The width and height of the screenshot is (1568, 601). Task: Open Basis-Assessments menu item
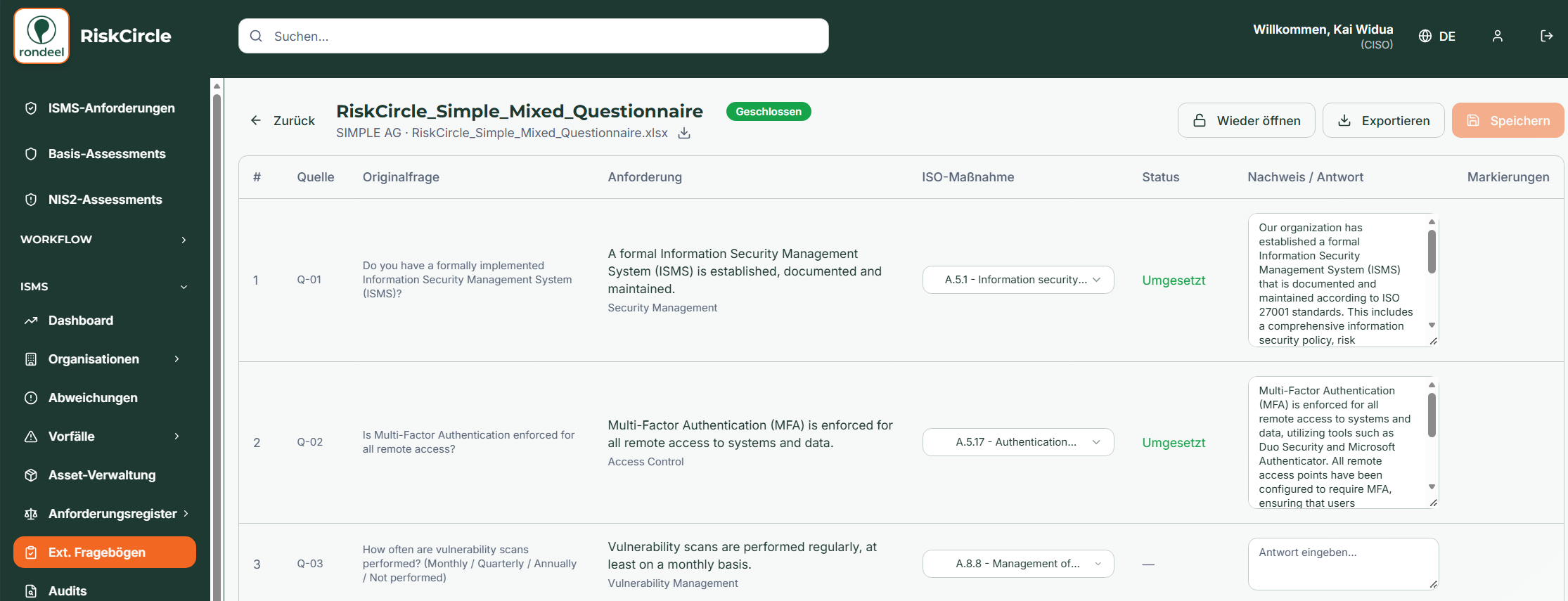pos(104,154)
